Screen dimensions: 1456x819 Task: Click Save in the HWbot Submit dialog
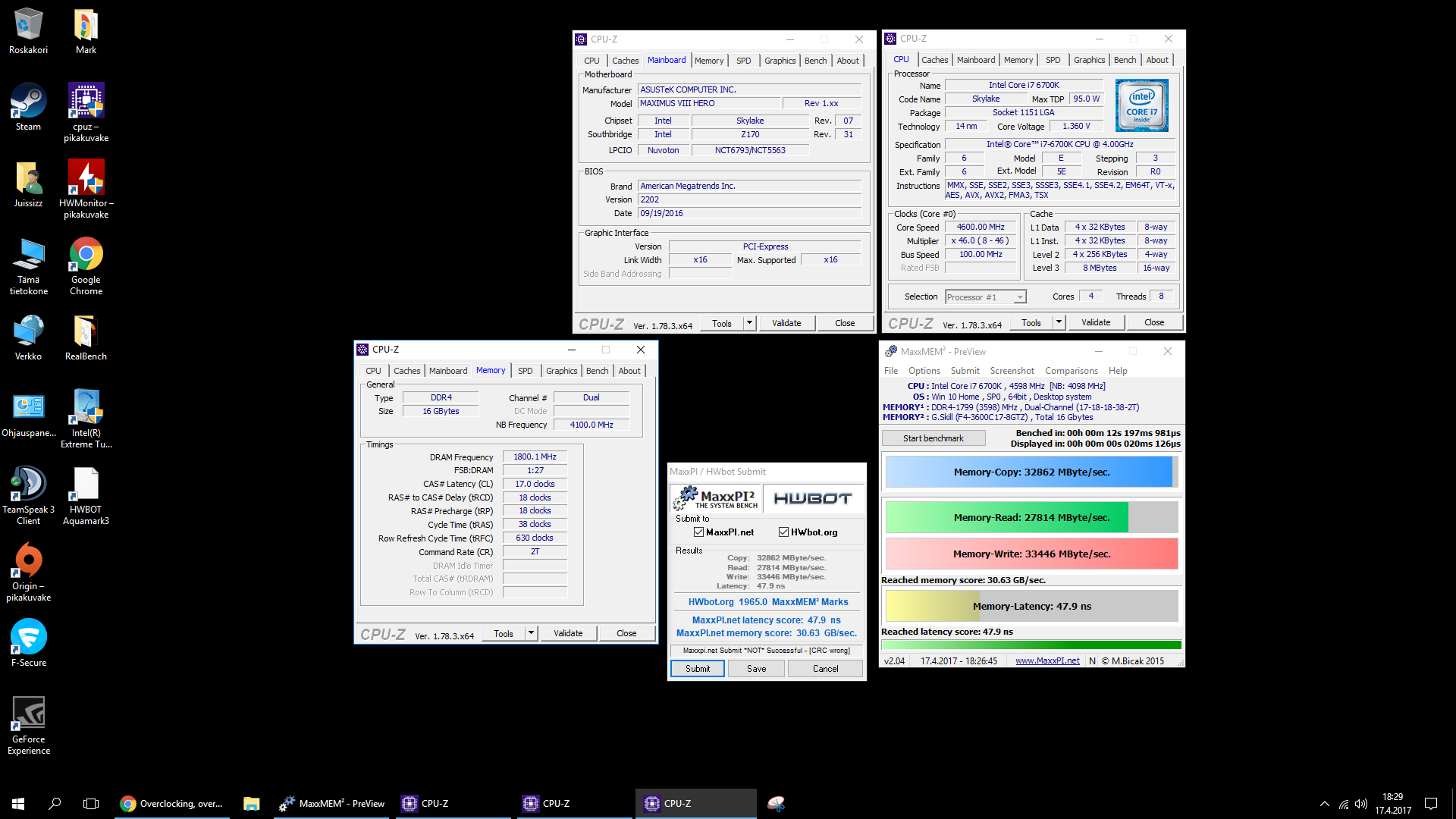(756, 669)
